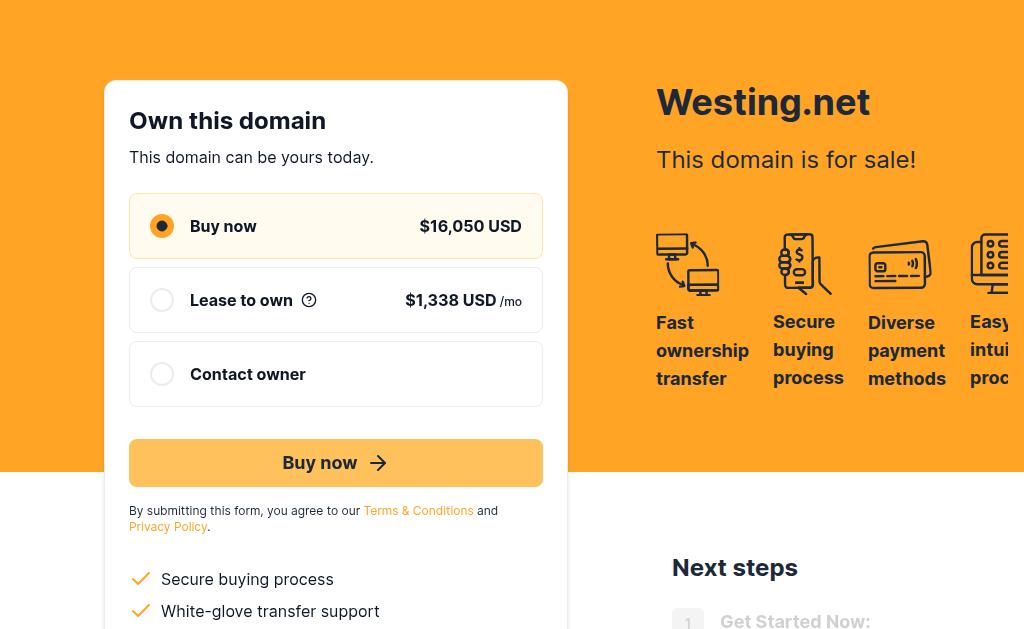
Task: Click the arrow icon in Buy now button
Action: [x=378, y=463]
